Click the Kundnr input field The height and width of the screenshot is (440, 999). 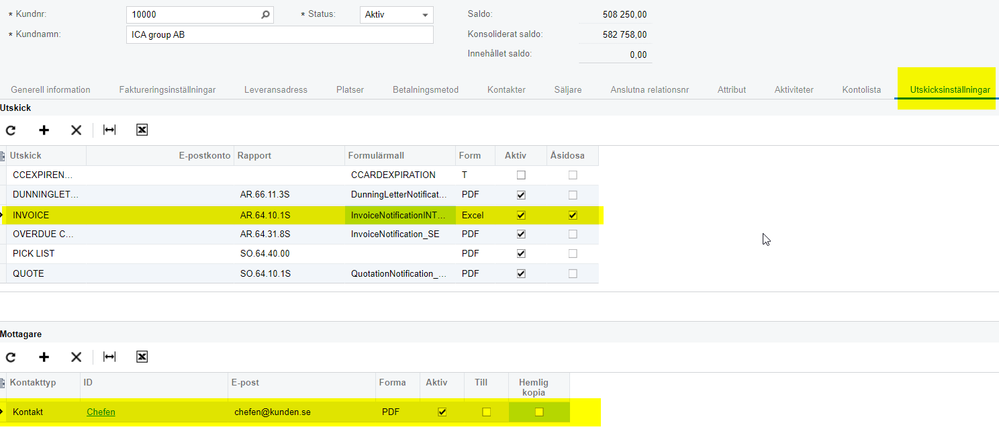pyautogui.click(x=199, y=15)
